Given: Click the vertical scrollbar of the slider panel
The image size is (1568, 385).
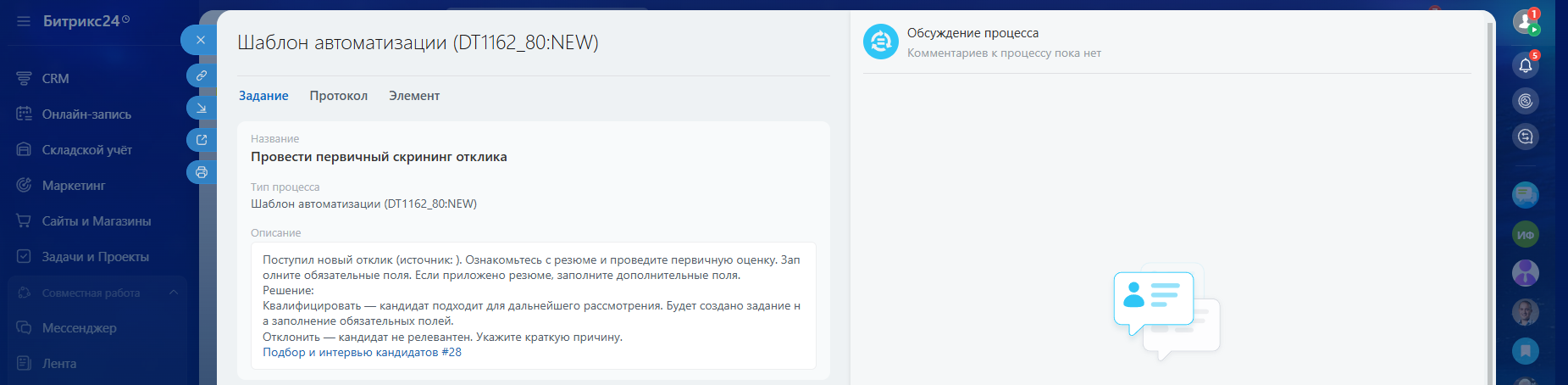Looking at the screenshot, I should (x=1490, y=204).
